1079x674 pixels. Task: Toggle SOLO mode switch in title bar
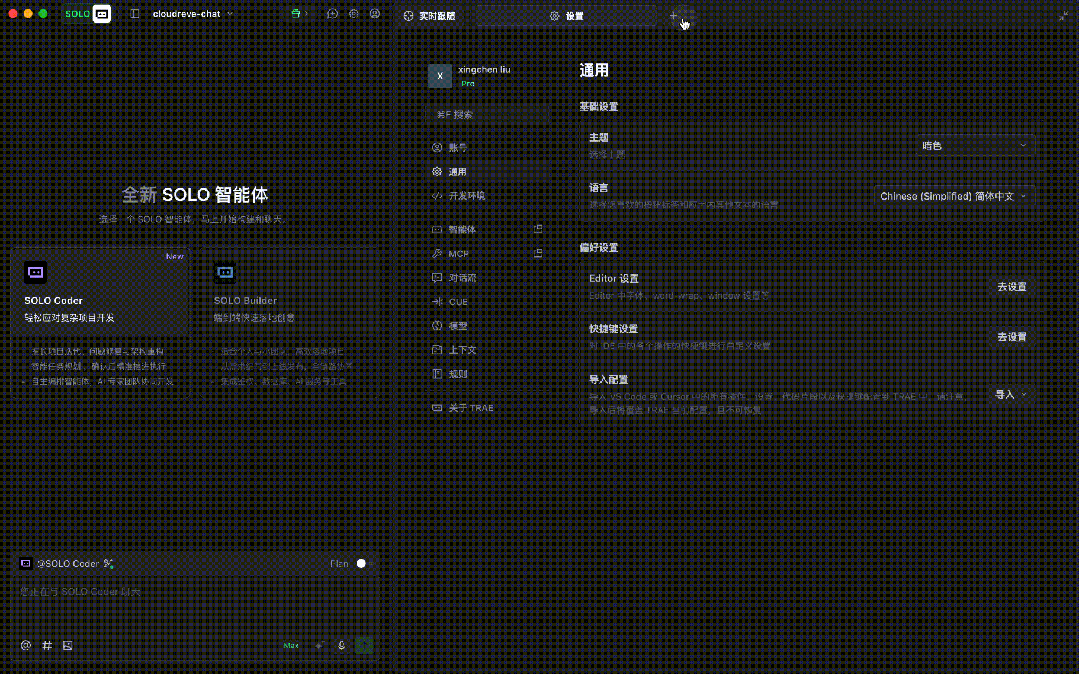[x=87, y=14]
